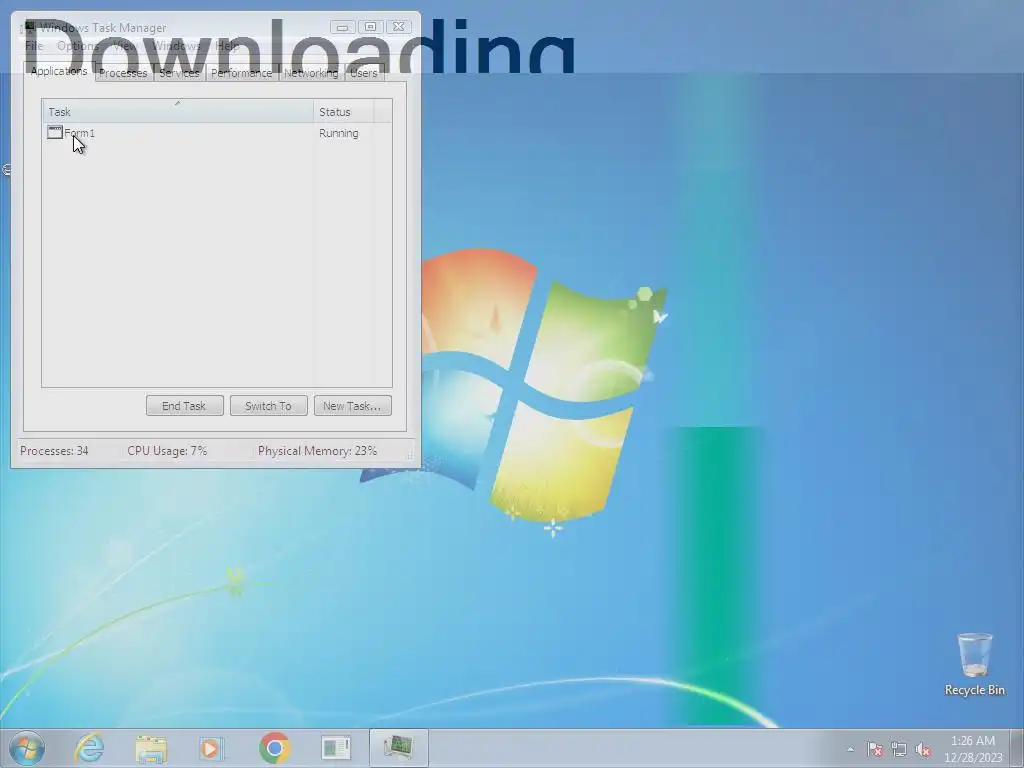
Task: Select the Task Manager taskbar button
Action: pyautogui.click(x=398, y=748)
